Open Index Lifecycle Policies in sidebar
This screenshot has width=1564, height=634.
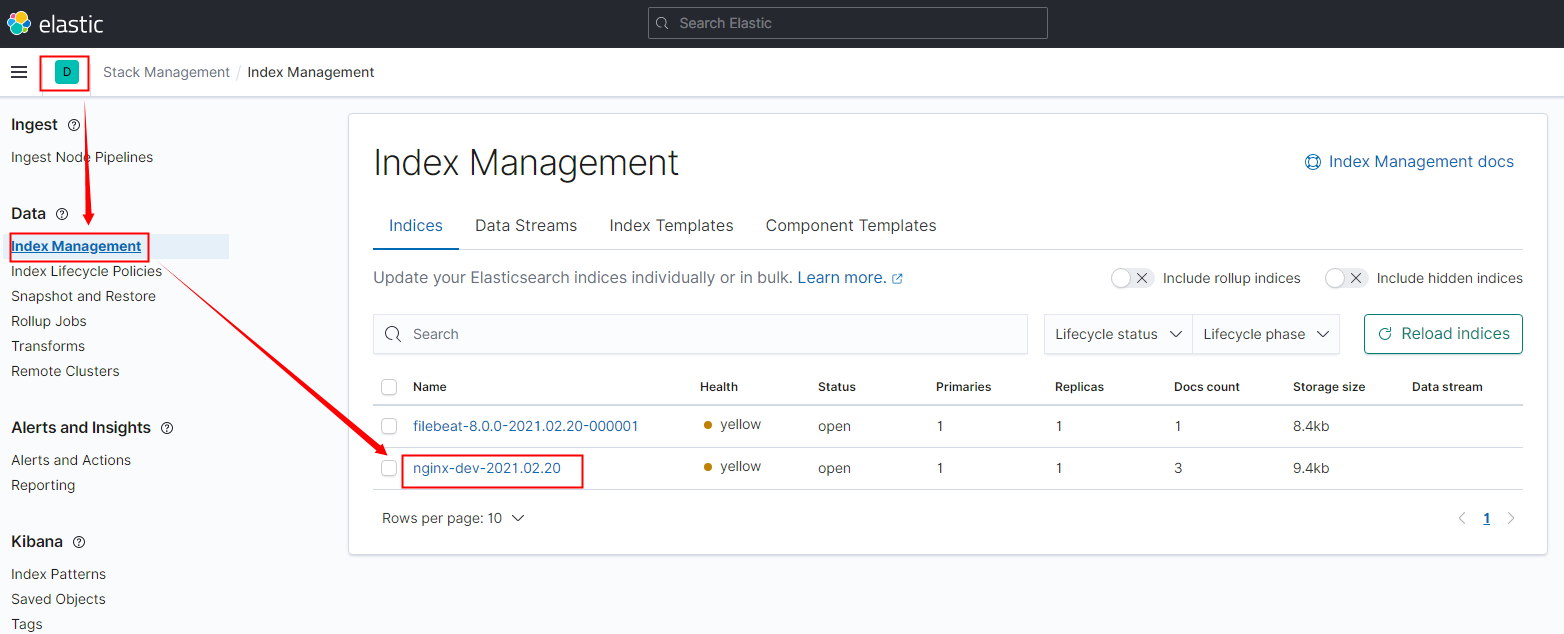86,271
